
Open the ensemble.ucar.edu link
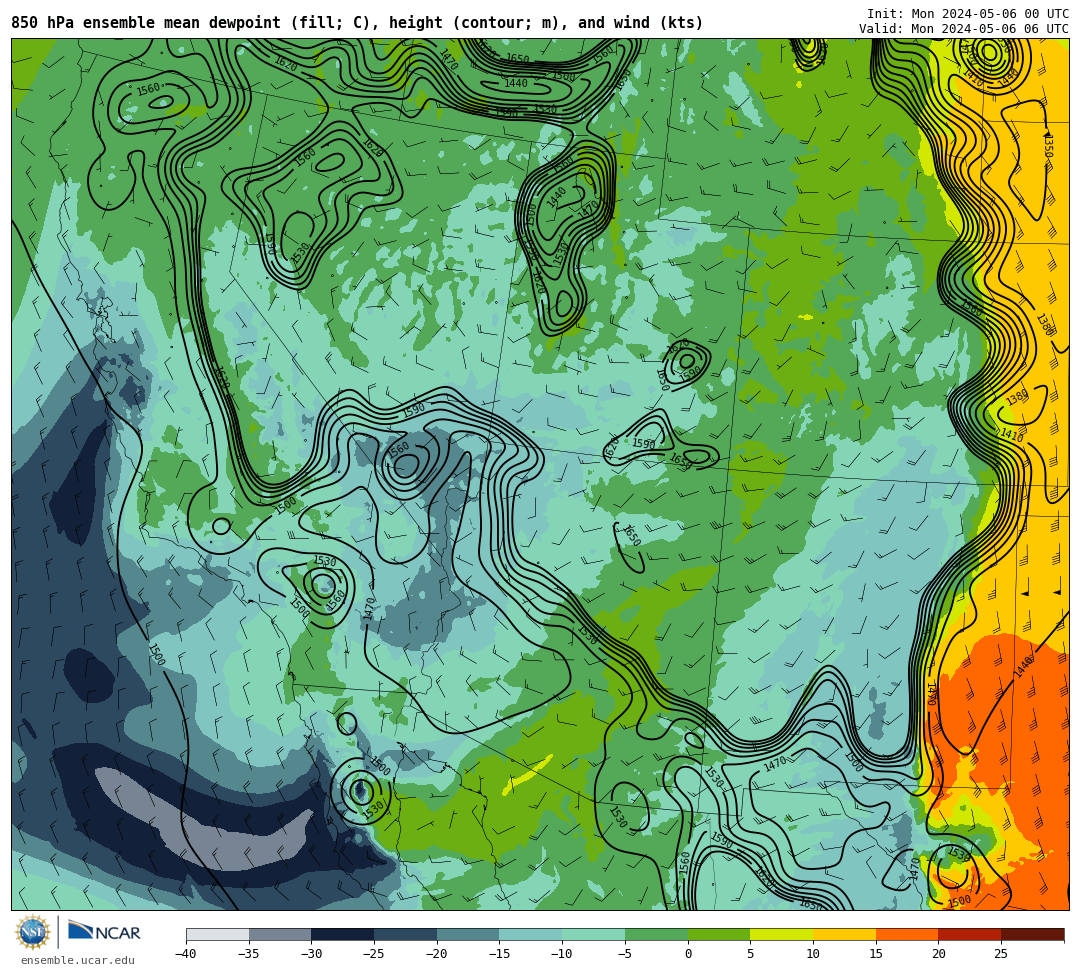coord(78,960)
